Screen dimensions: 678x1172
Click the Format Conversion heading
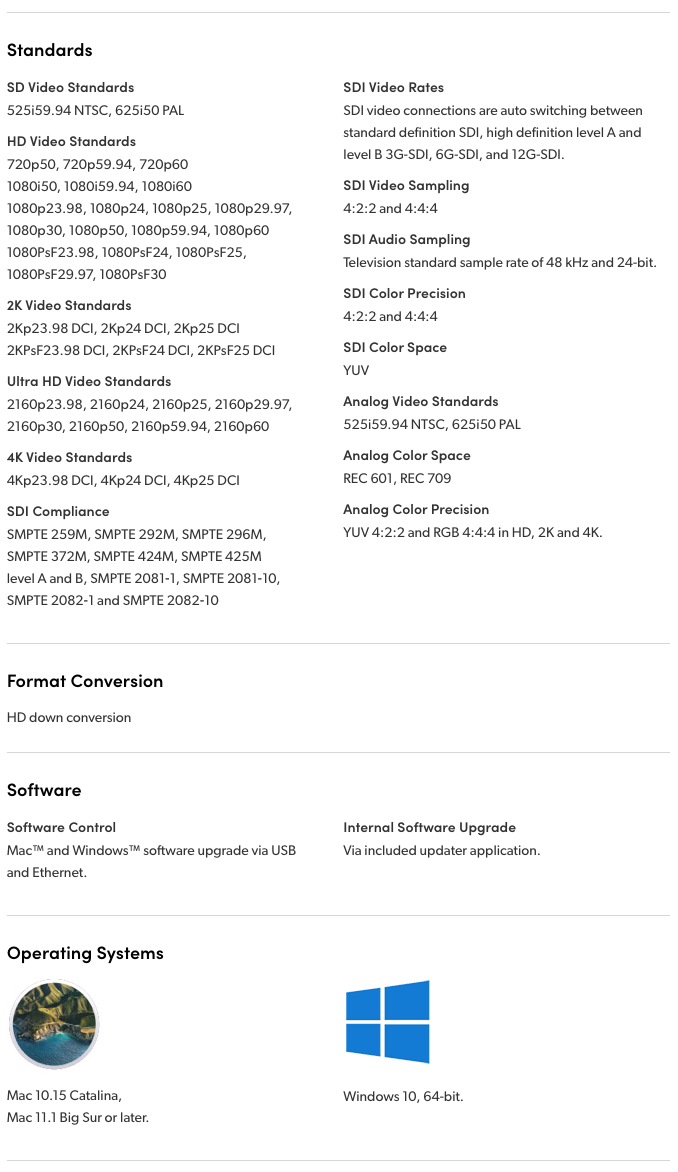(85, 681)
